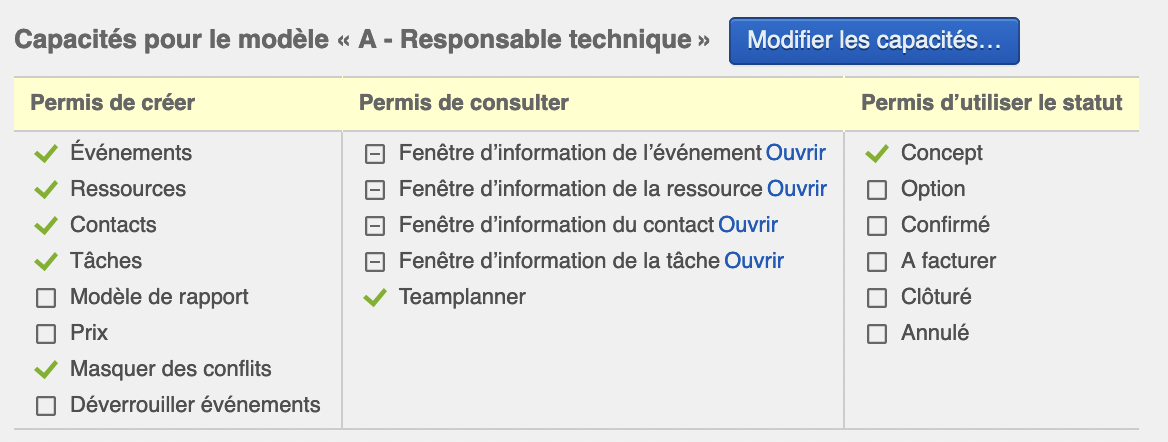The image size is (1168, 442).
Task: Expand Fenêtre d'information de l'événement box
Action: pos(375,154)
